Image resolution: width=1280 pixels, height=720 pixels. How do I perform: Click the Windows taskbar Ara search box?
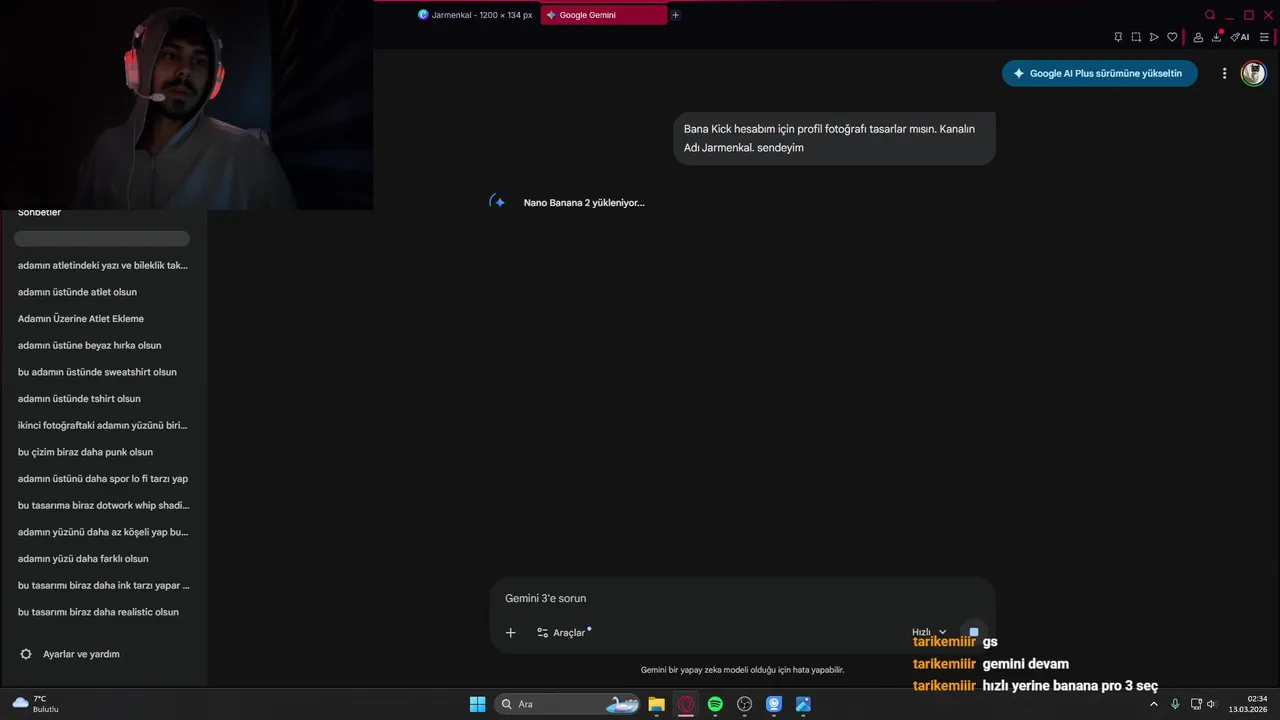click(567, 704)
